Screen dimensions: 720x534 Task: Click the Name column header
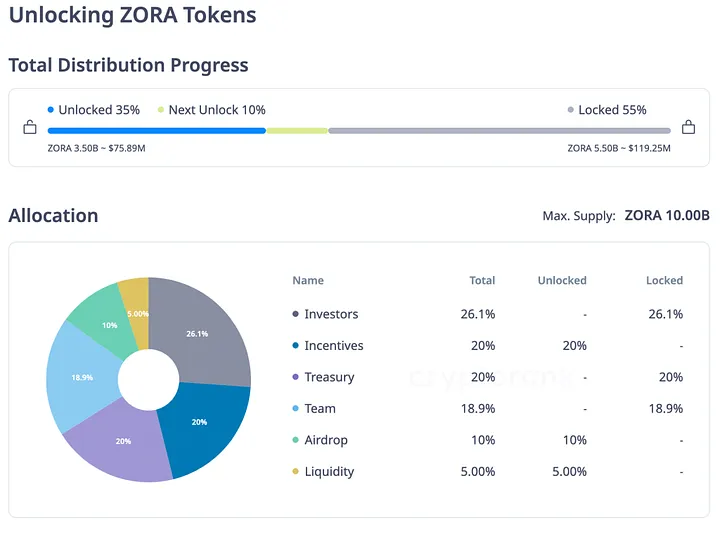[308, 281]
